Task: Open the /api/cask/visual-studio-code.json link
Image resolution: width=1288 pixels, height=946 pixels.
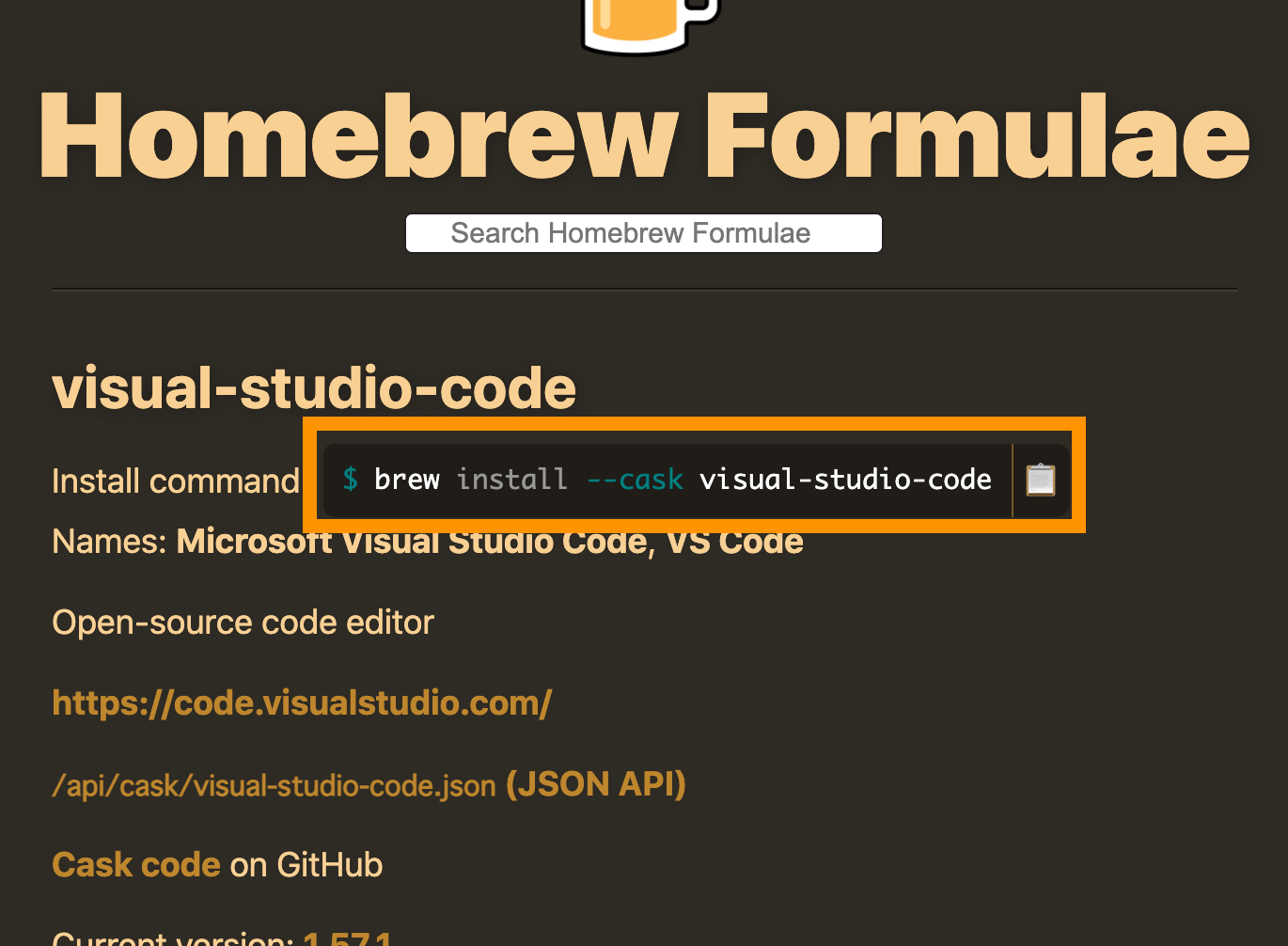Action: [x=274, y=785]
